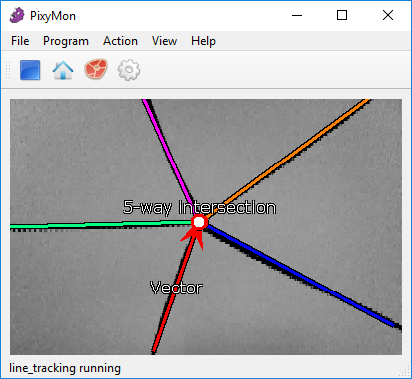The height and width of the screenshot is (379, 412).
Task: Open the View menu
Action: [x=164, y=41]
